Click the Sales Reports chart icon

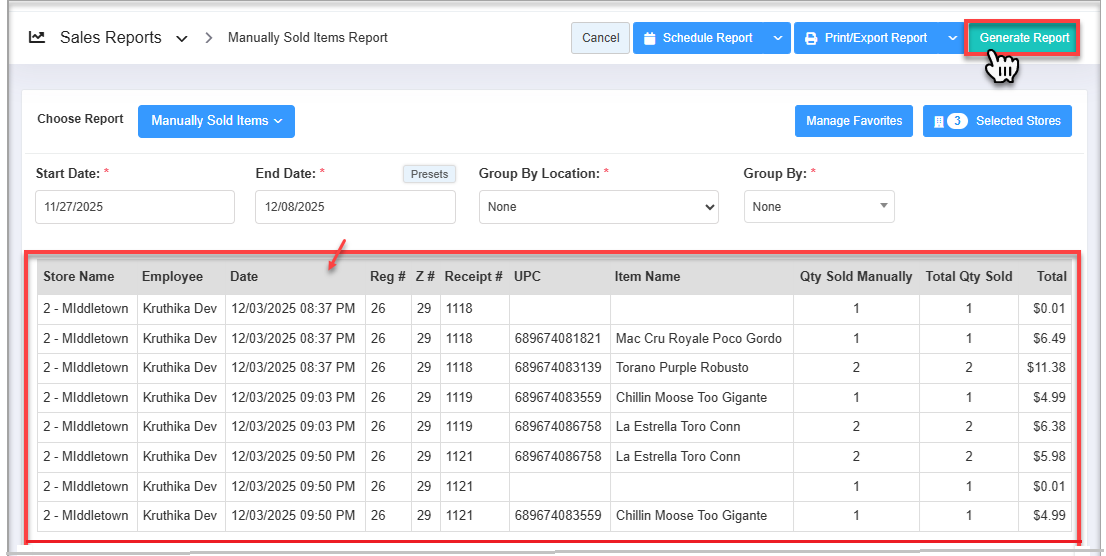pos(37,38)
